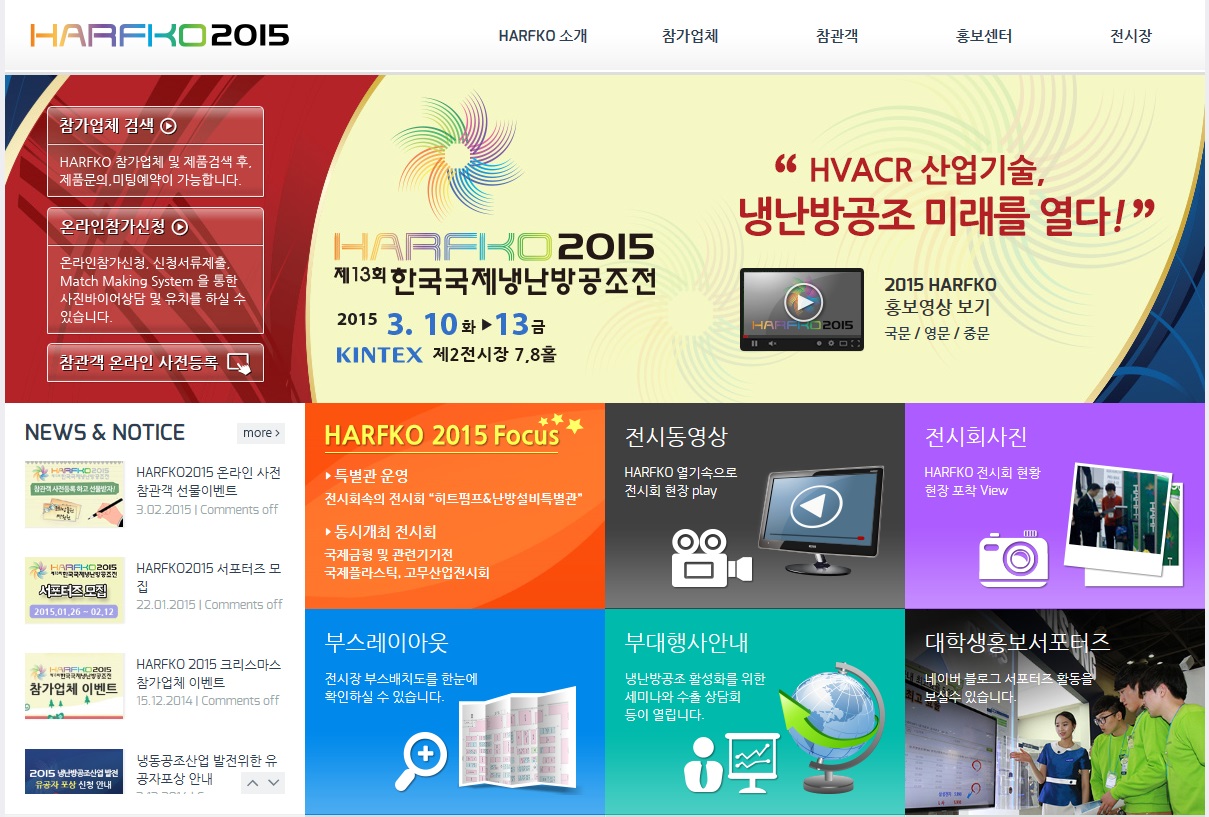1209x817 pixels.
Task: Watch the promo video in 영문
Action: click(x=937, y=333)
